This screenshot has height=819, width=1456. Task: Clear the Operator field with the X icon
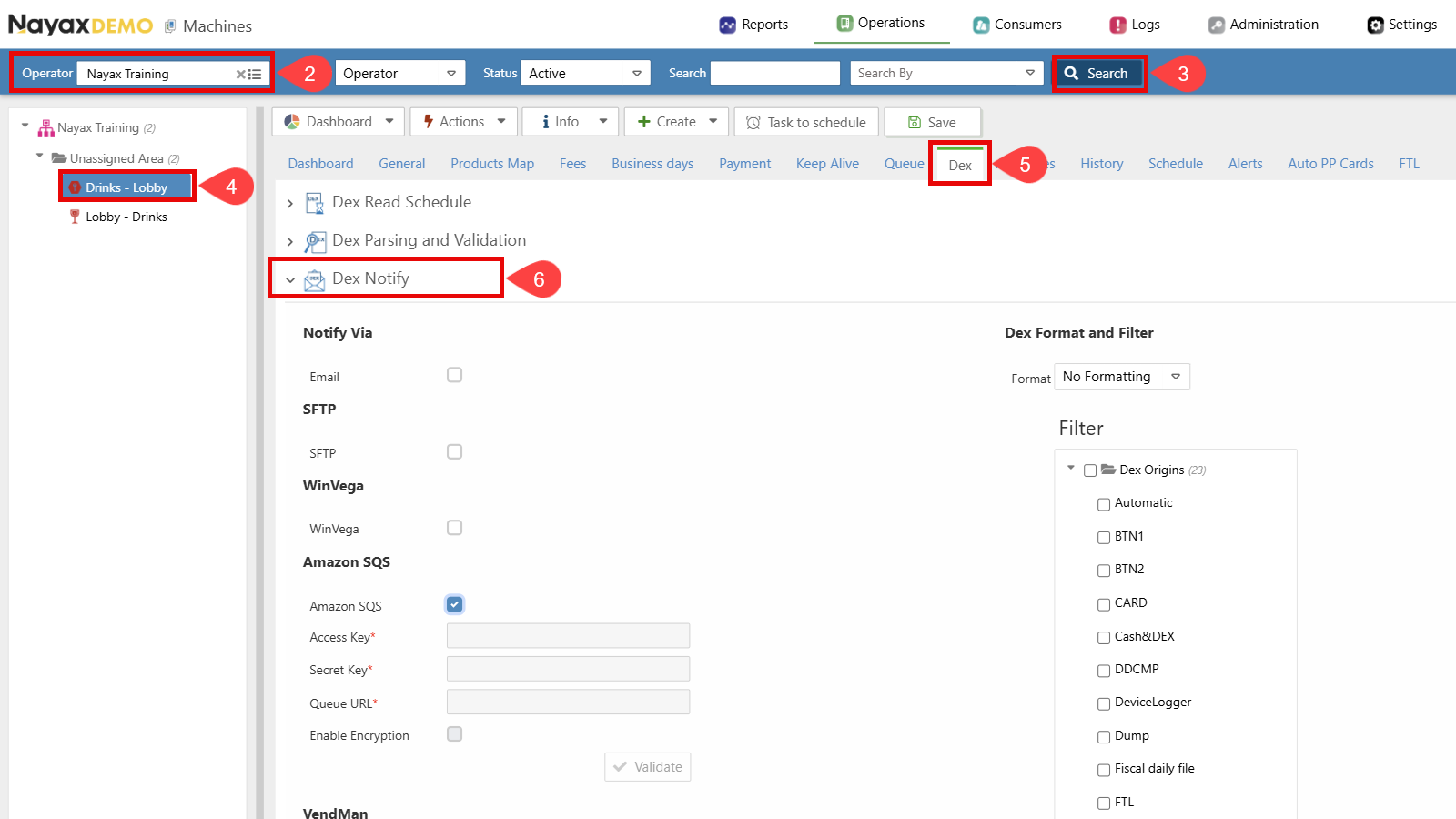pyautogui.click(x=241, y=75)
